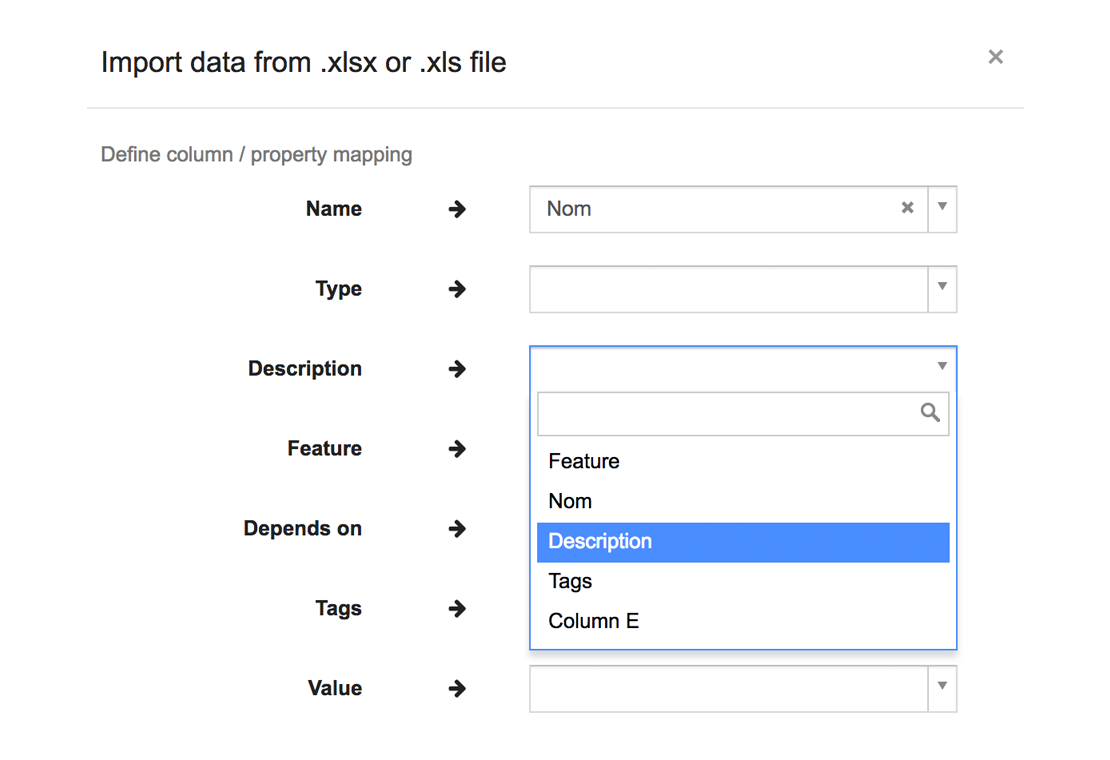Click the Value property label
Image resolution: width=1110 pixels, height=760 pixels.
[335, 688]
